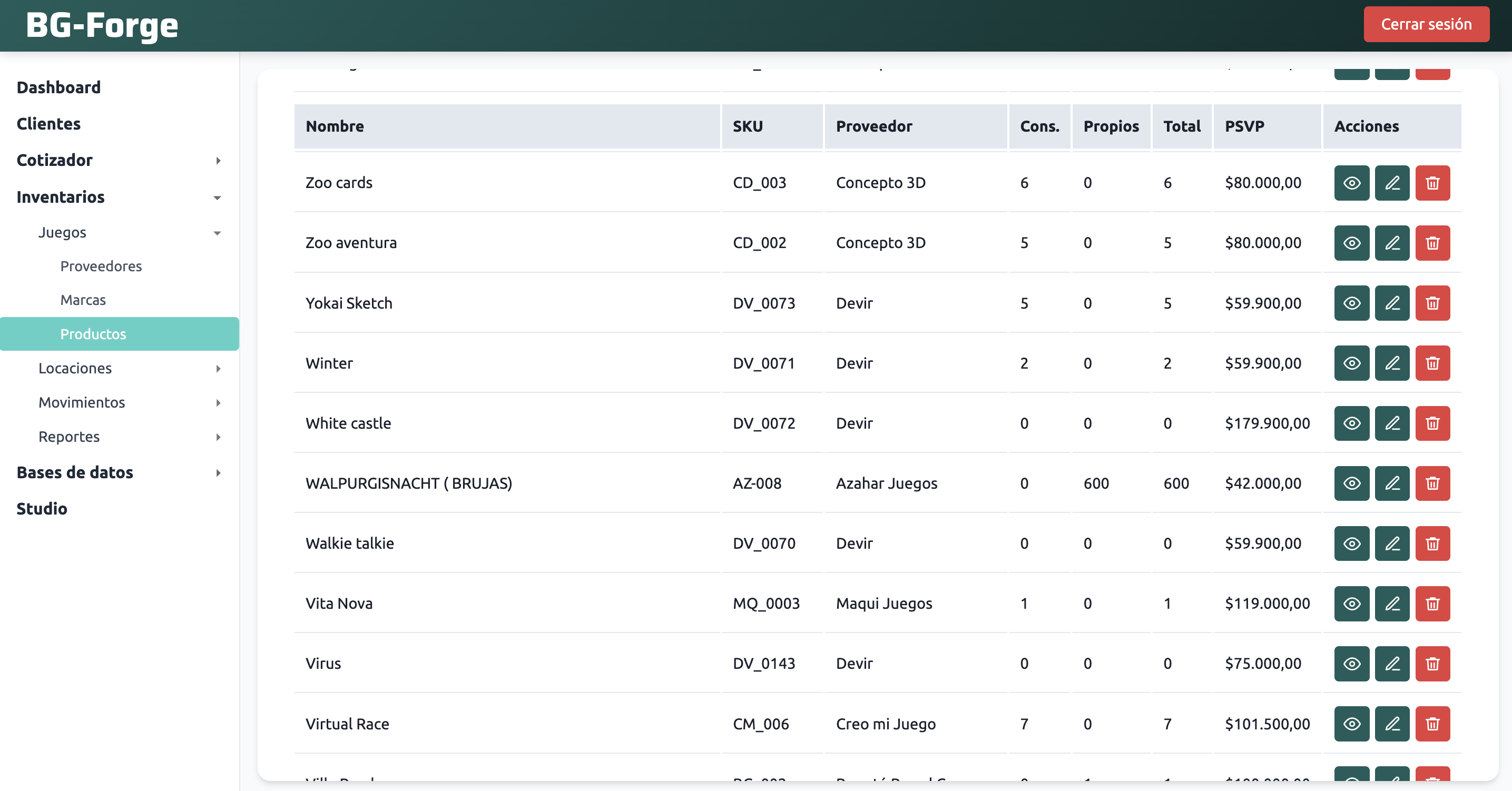The width and height of the screenshot is (1512, 791).
Task: View Virus product details
Action: [x=1352, y=664]
